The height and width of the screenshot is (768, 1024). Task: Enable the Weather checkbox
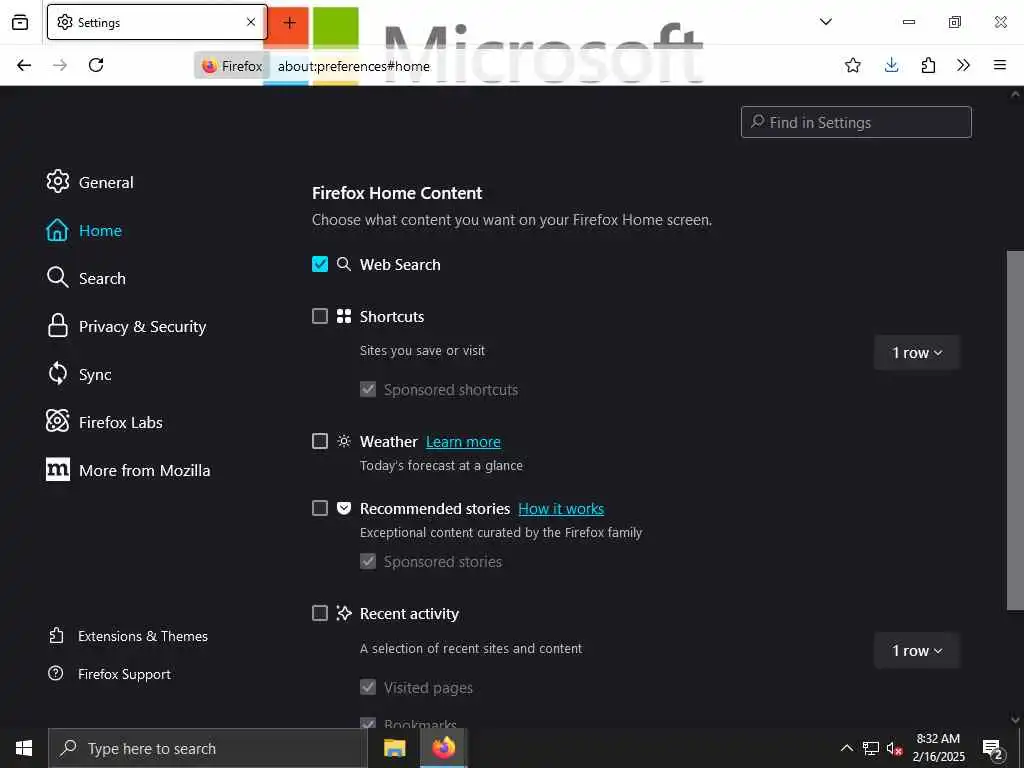(x=320, y=441)
